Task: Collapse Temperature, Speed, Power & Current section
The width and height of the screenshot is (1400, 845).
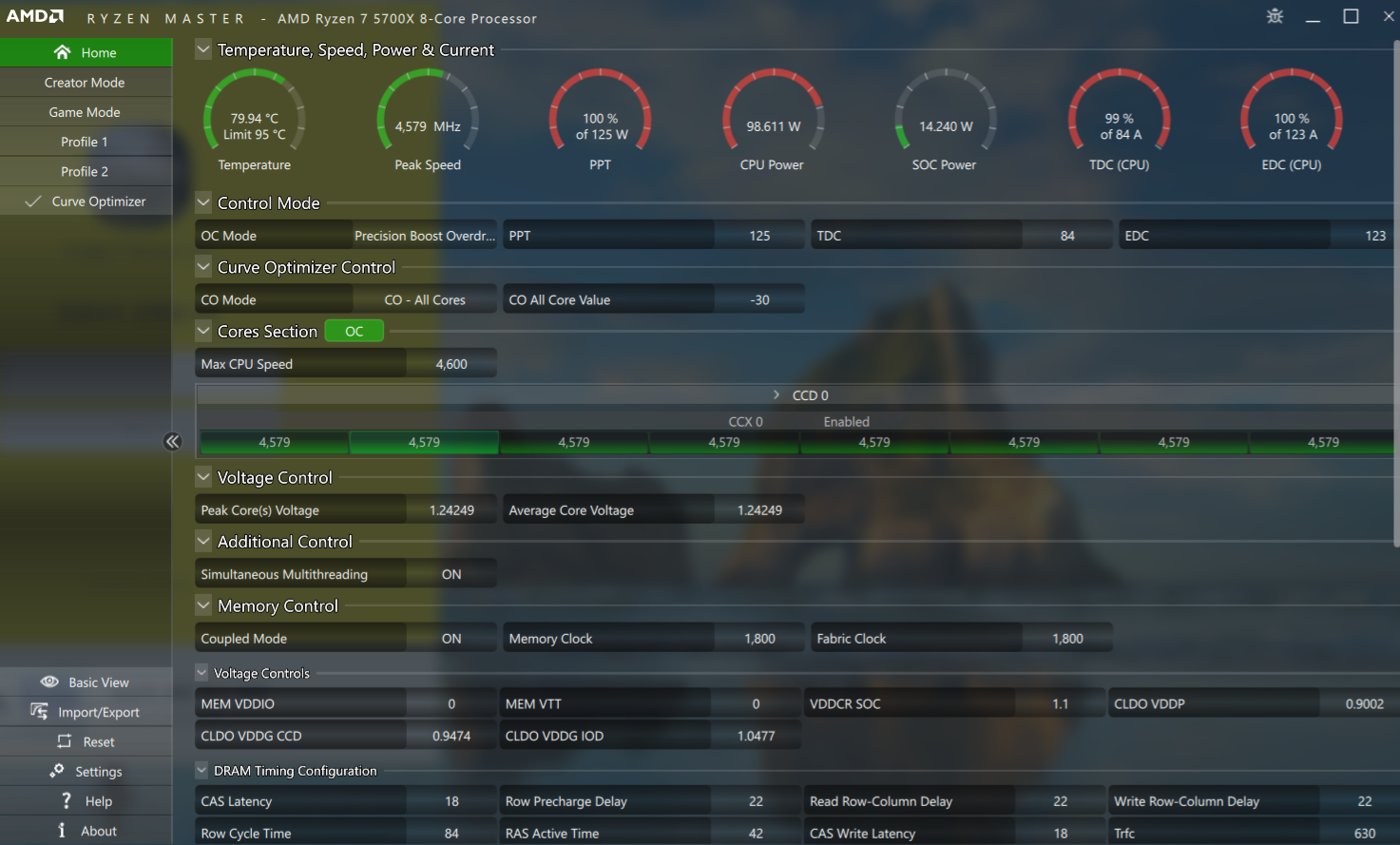Action: tap(203, 49)
